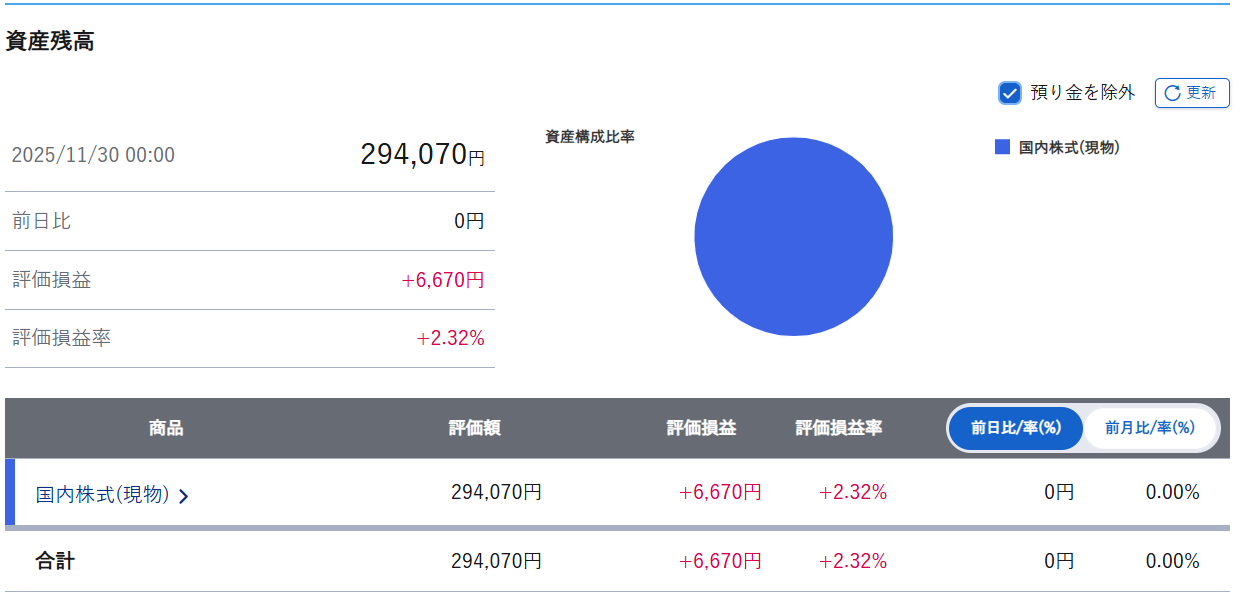
Task: Click the 評価額 column header
Action: (x=474, y=428)
